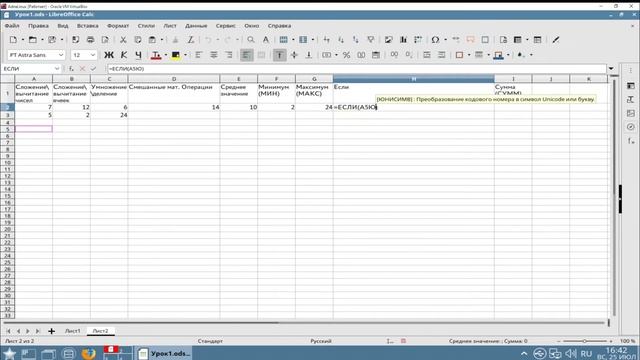Click the Paste clipboard icon
This screenshot has width=640, height=360.
(152, 40)
